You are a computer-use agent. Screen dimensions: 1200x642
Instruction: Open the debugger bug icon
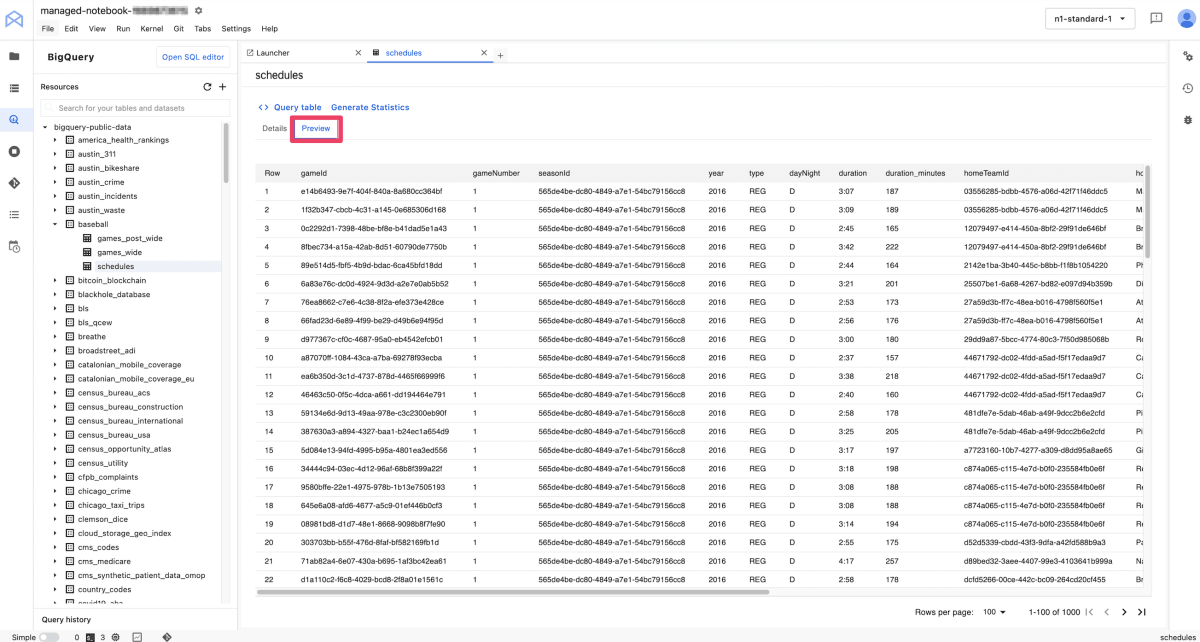tap(1187, 120)
